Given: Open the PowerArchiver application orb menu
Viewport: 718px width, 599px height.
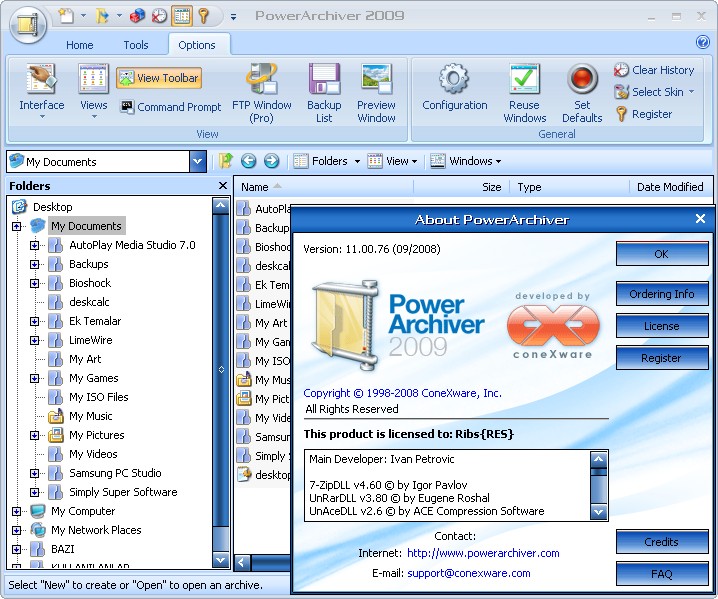Looking at the screenshot, I should 28,24.
